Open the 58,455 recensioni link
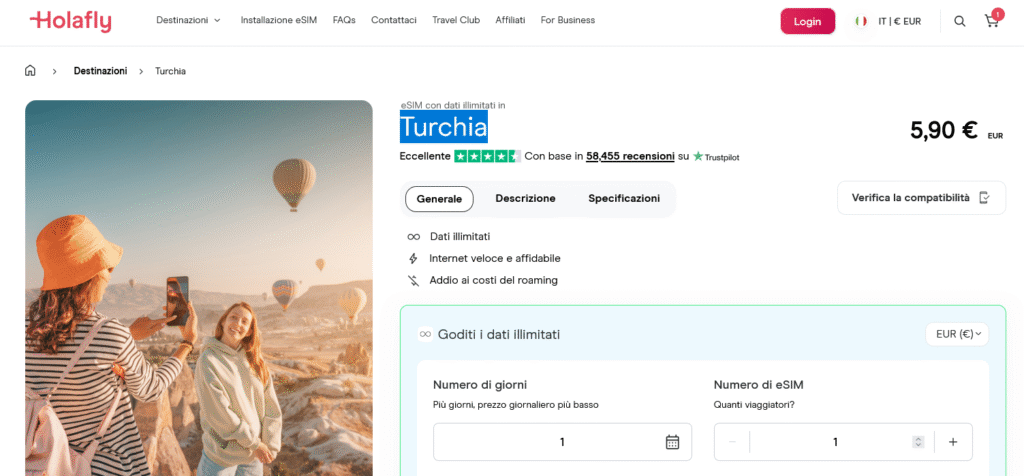The height and width of the screenshot is (476, 1024). point(630,157)
